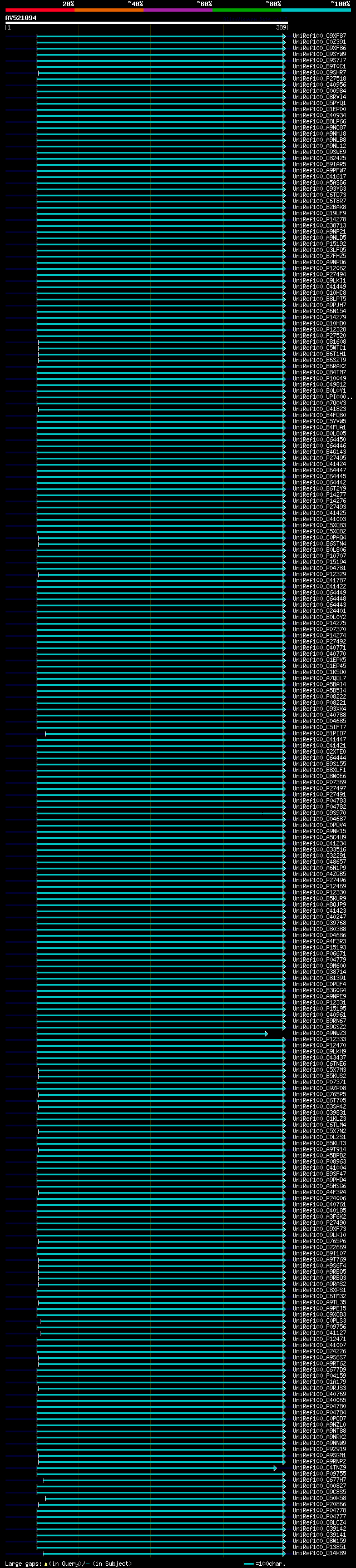Open the UniRef100_Q677H7 entry
The width and height of the screenshot is (356, 1568).
pyautogui.click(x=319, y=1480)
